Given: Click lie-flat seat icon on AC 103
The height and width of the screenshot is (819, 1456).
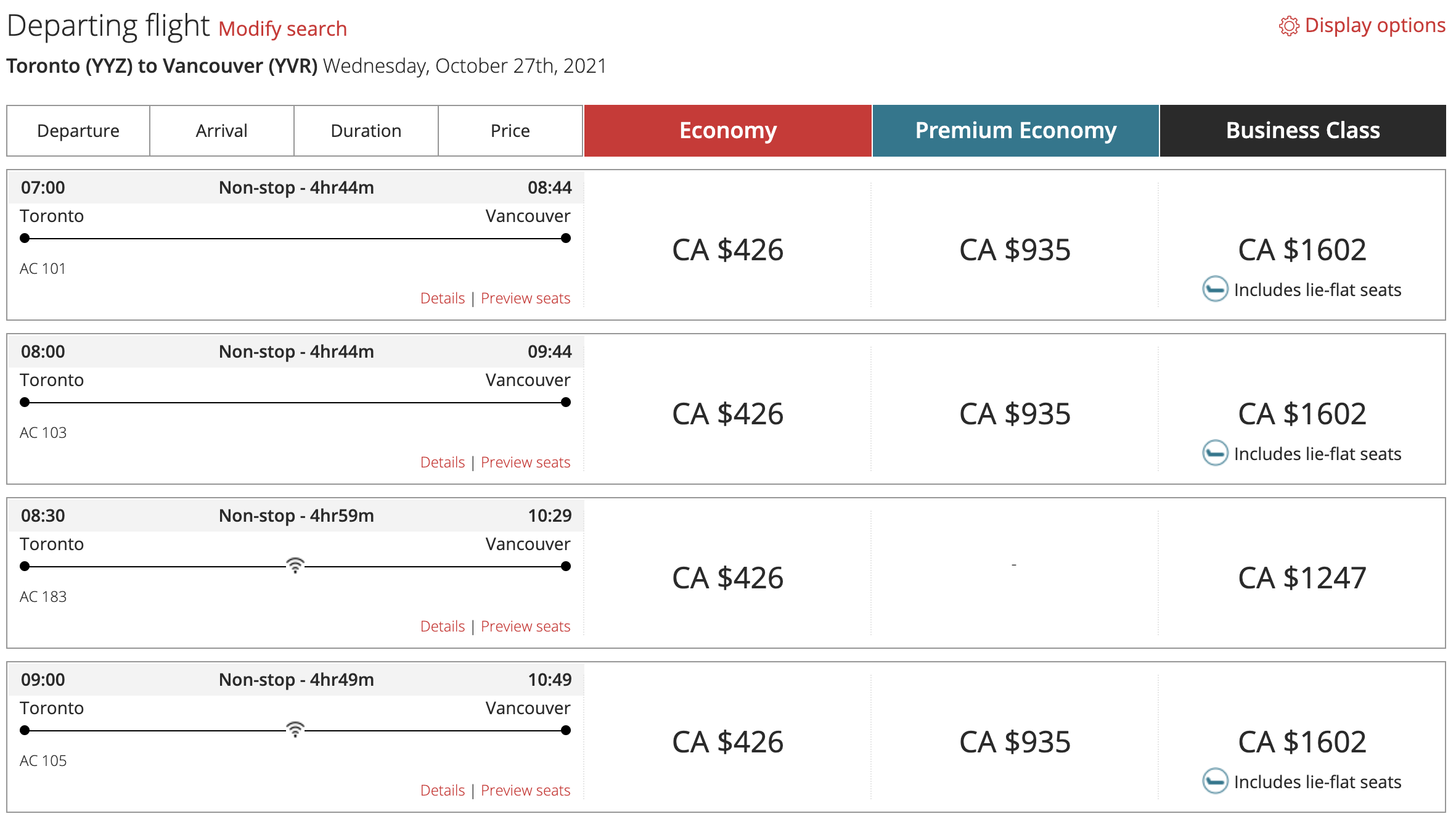Looking at the screenshot, I should (1215, 453).
